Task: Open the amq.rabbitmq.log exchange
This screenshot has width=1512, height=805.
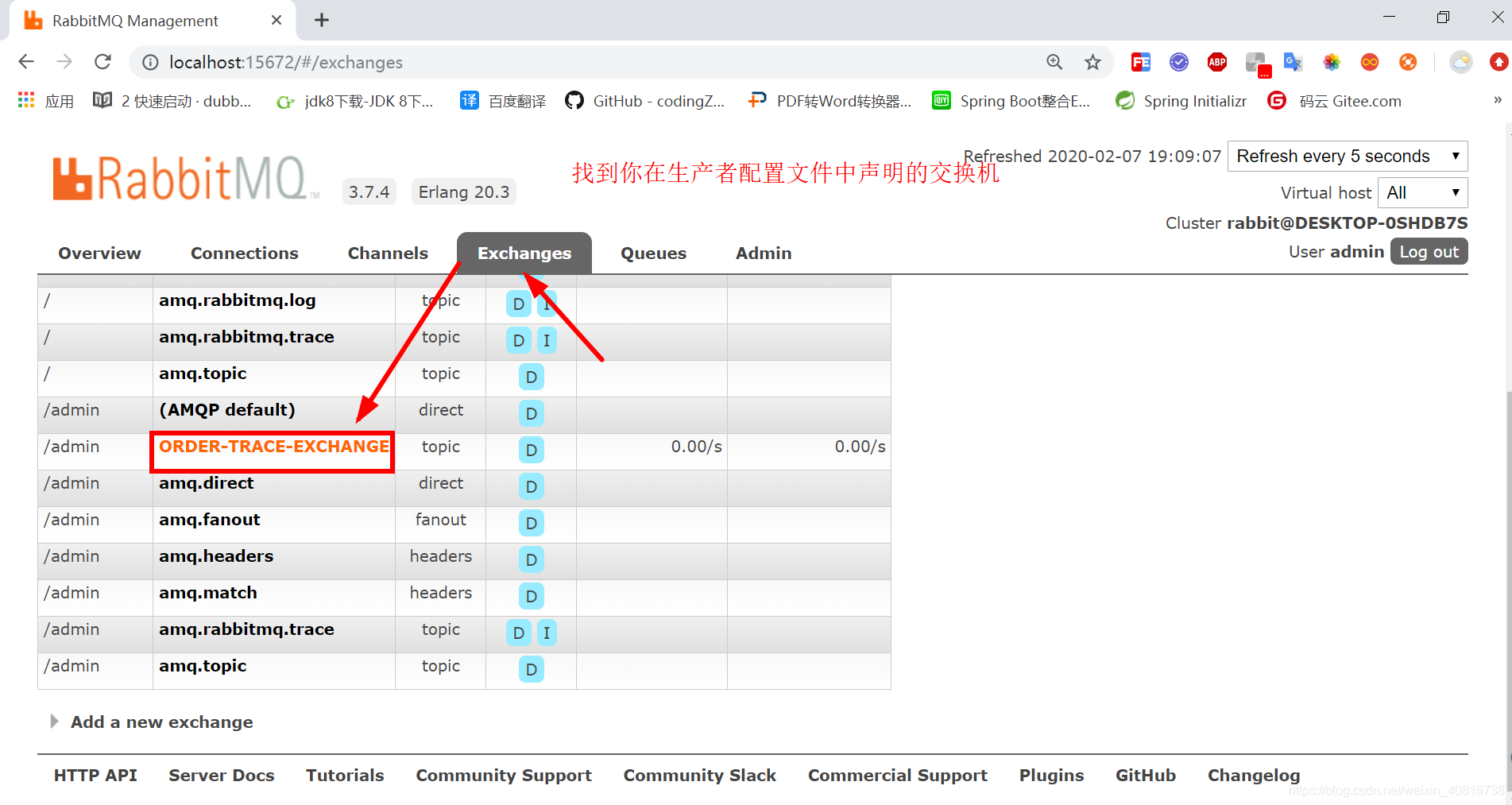Action: [x=238, y=300]
